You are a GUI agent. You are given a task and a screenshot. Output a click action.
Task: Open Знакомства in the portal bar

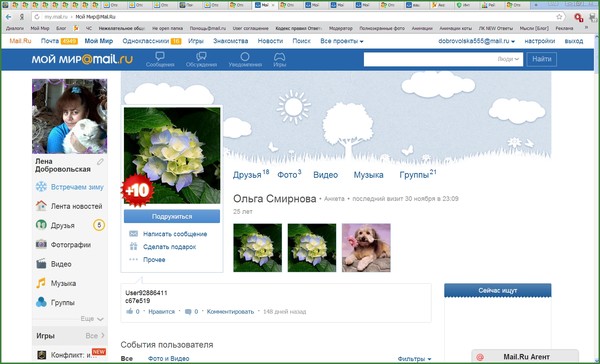click(x=231, y=41)
